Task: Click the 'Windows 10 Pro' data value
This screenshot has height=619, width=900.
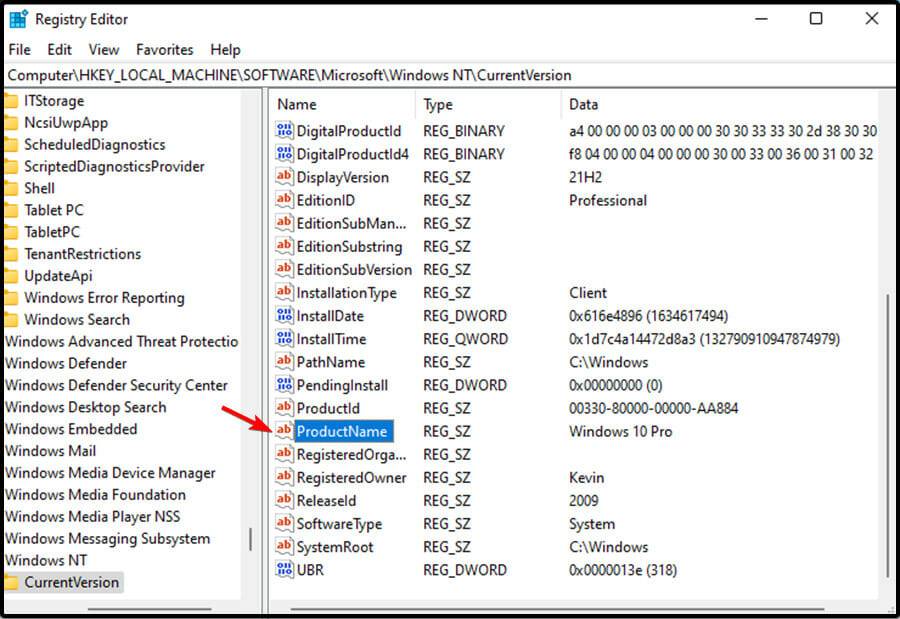Action: tap(620, 431)
